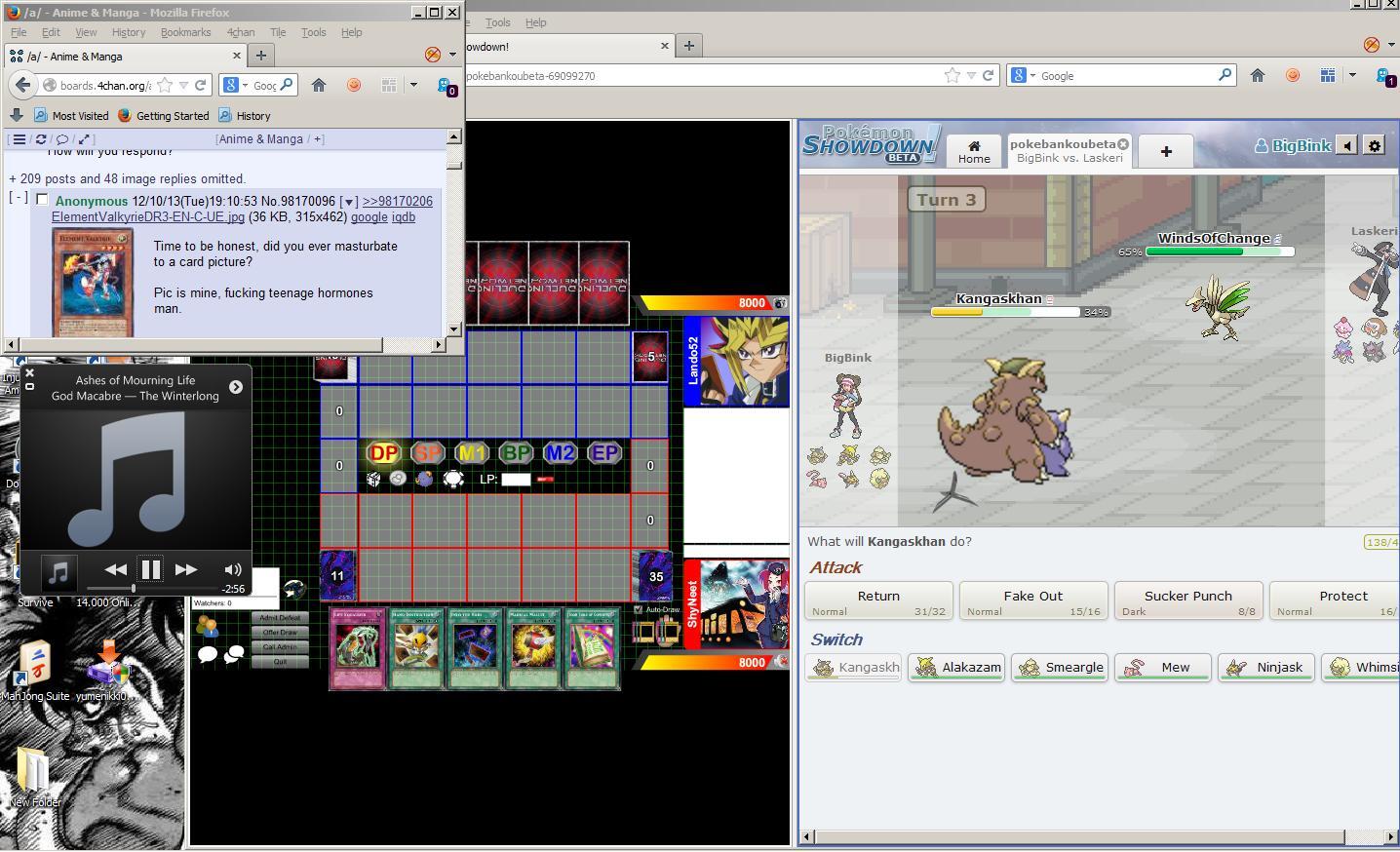This screenshot has height=852, width=1400.
Task: Click the DP draw phase button
Action: [x=384, y=453]
